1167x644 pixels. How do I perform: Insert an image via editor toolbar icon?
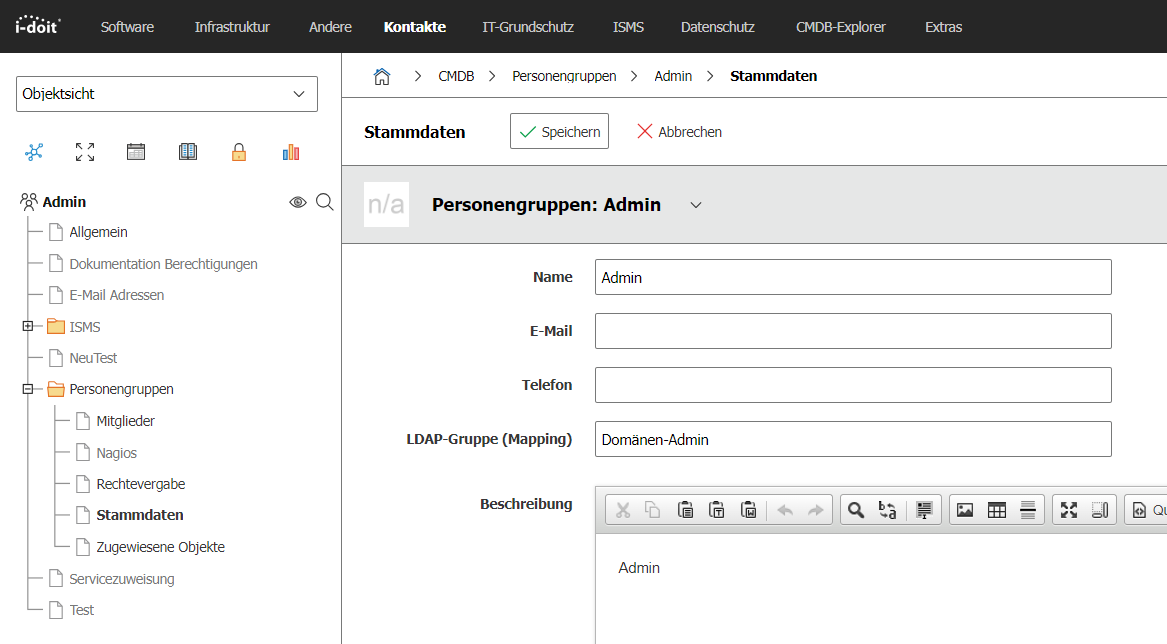tap(965, 510)
